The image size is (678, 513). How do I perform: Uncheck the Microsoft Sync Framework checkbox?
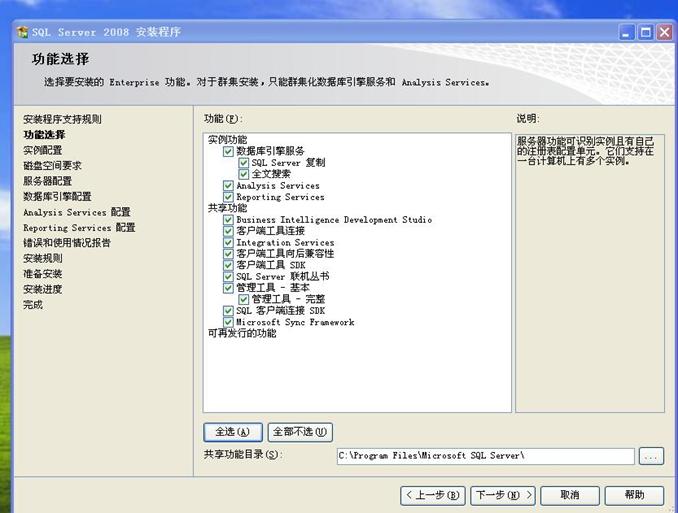click(x=229, y=323)
